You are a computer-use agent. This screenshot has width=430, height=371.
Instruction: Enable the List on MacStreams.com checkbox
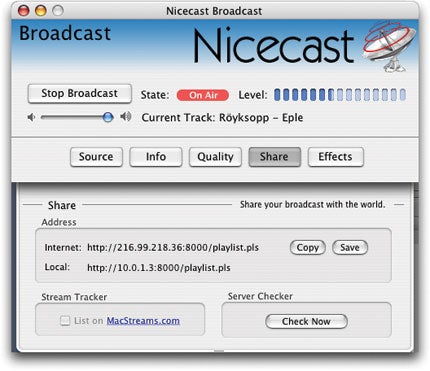65,321
